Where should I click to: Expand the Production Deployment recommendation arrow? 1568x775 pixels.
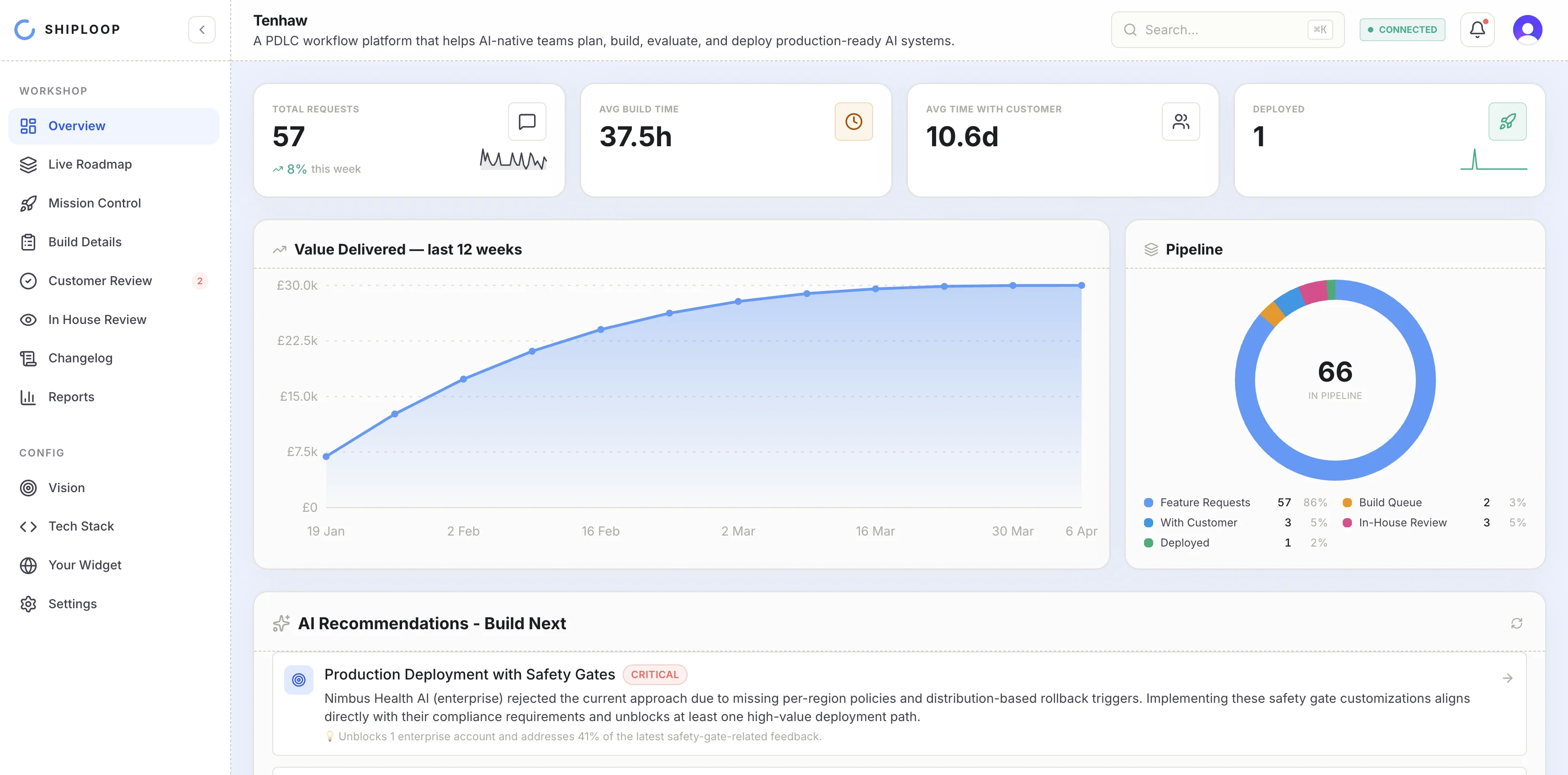1508,677
